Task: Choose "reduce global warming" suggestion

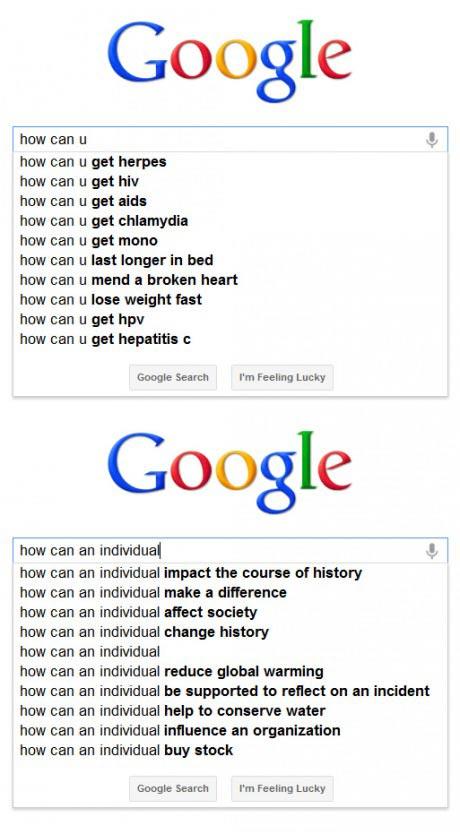Action: (x=230, y=672)
